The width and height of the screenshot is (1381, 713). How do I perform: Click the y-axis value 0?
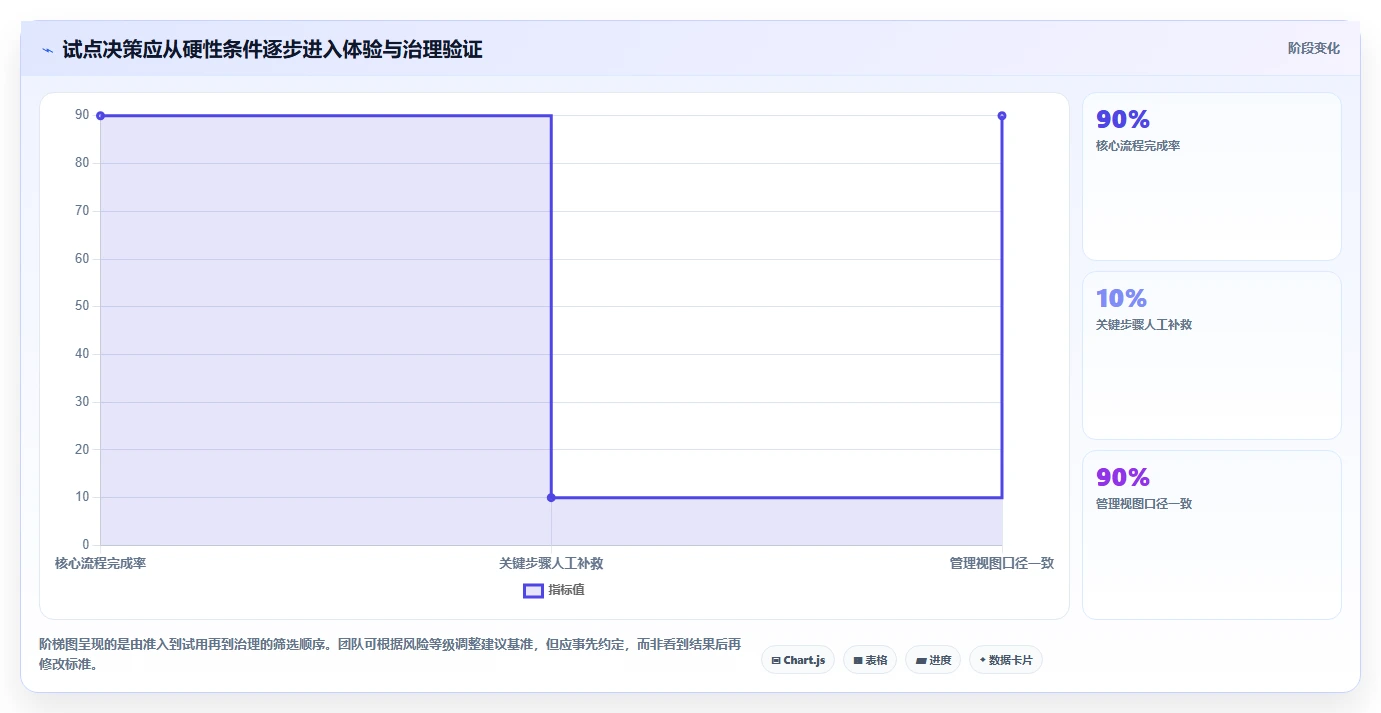85,545
